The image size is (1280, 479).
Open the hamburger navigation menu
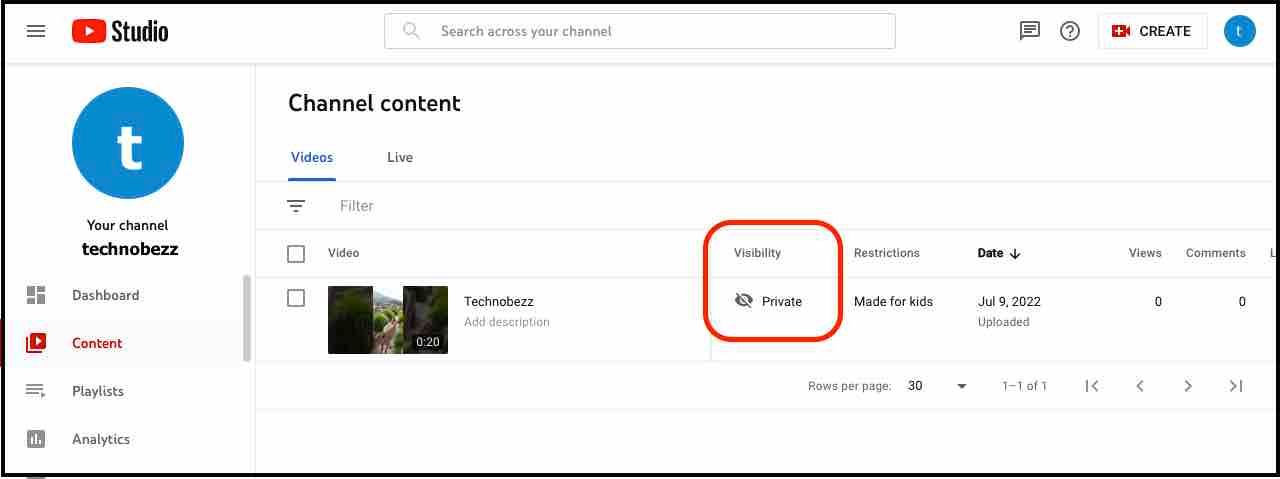(x=36, y=31)
